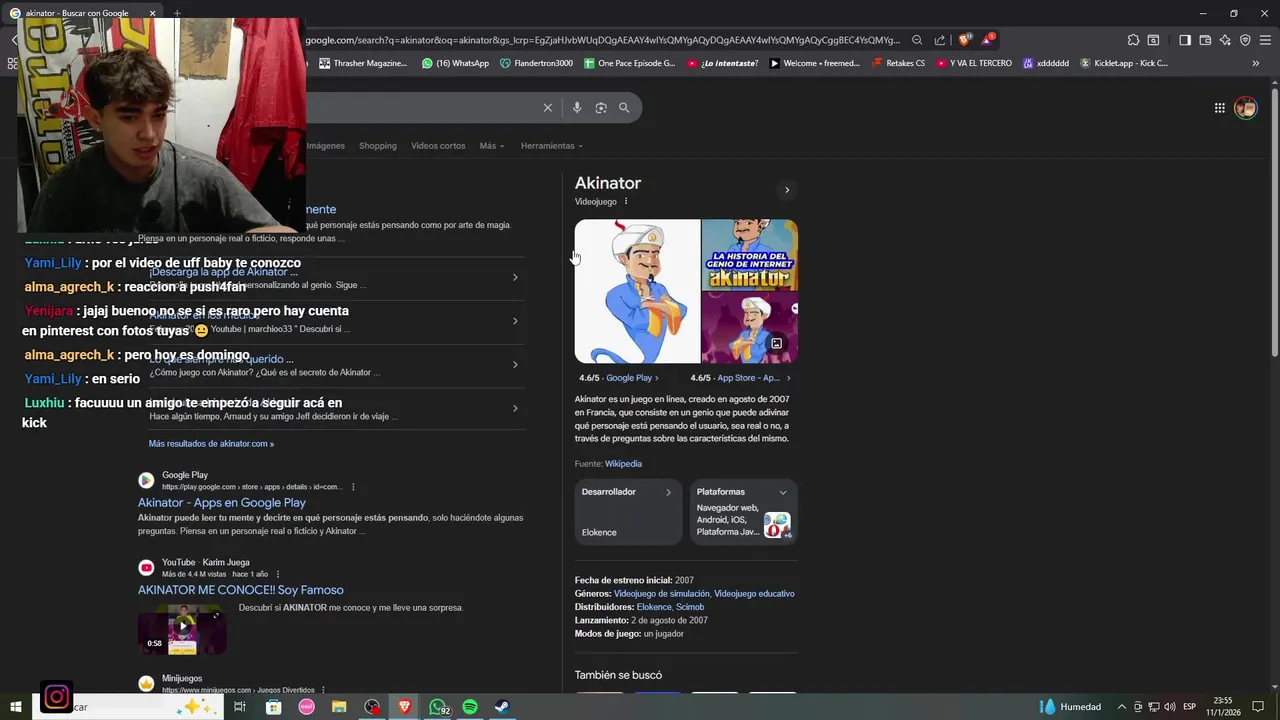
Task: Clear the Google search box text
Action: pyautogui.click(x=547, y=108)
